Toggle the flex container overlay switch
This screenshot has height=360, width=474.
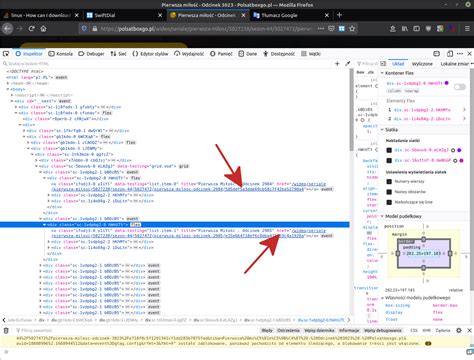click(460, 87)
